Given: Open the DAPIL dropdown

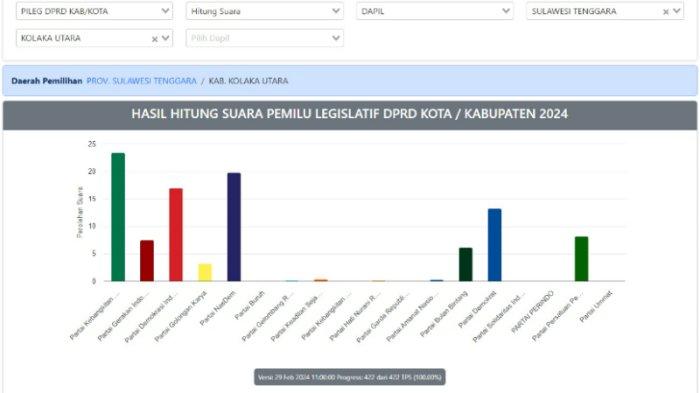Looking at the screenshot, I should tap(435, 11).
